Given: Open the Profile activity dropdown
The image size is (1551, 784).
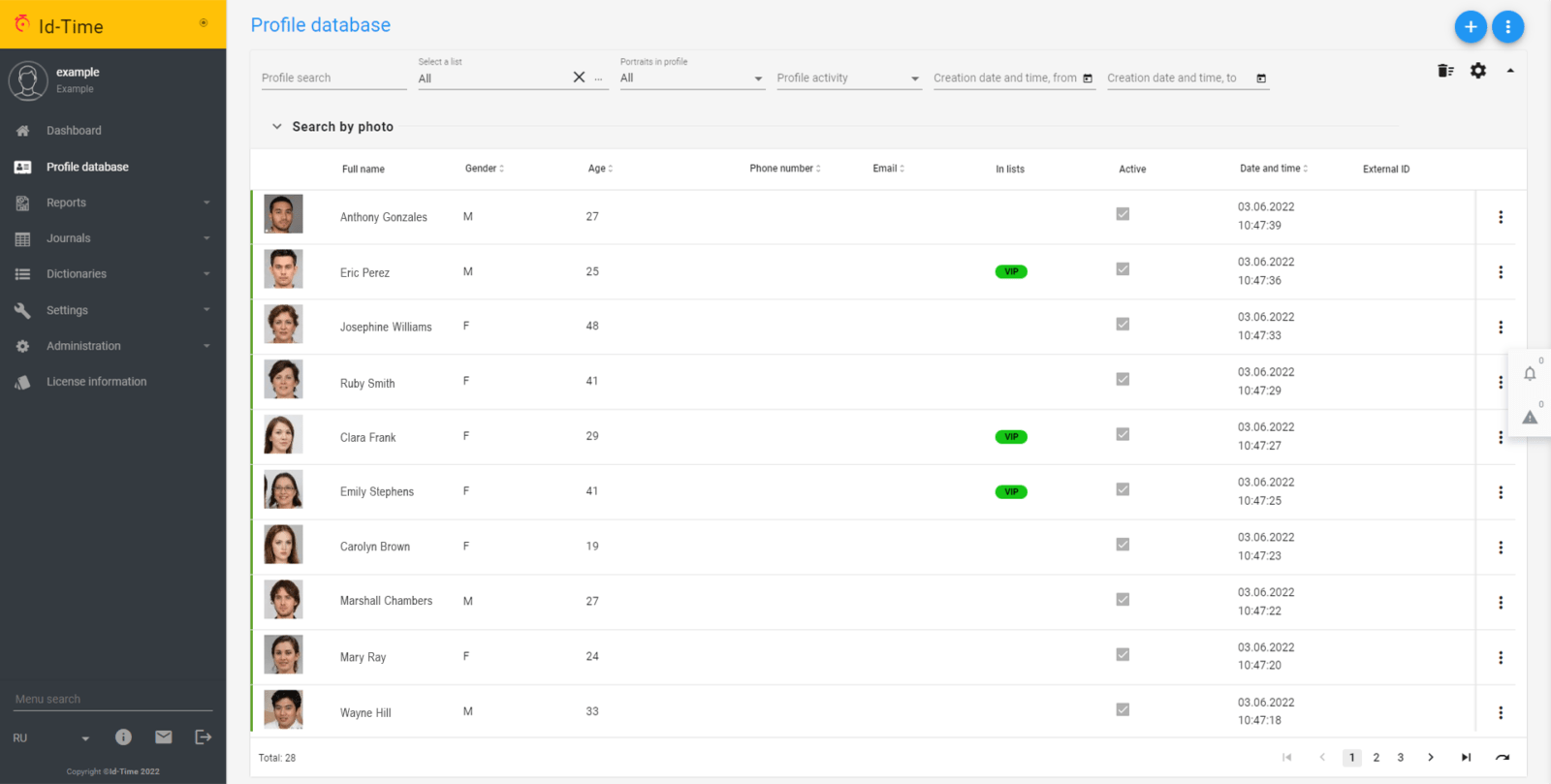Looking at the screenshot, I should coord(847,78).
